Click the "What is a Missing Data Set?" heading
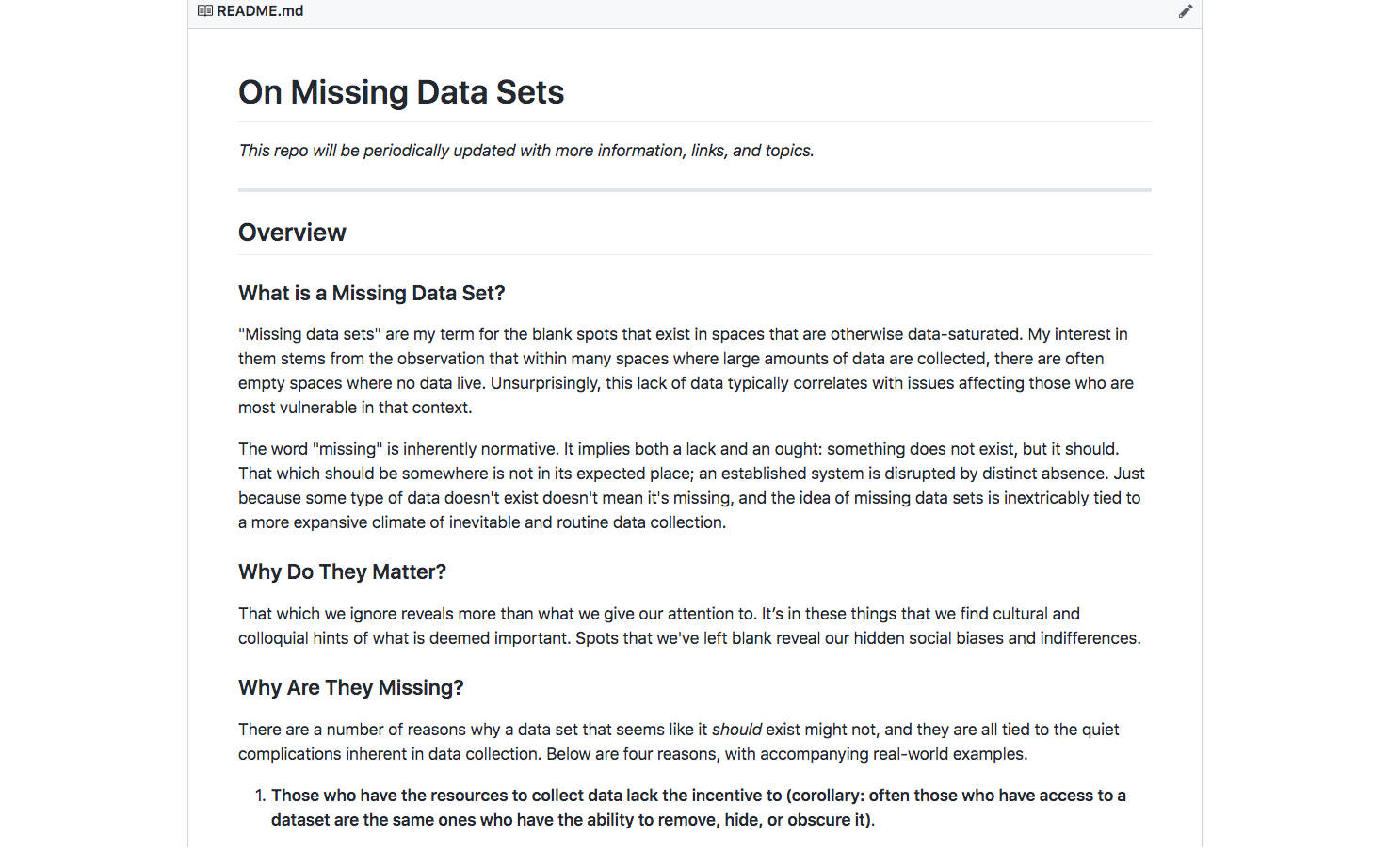This screenshot has width=1373, height=868. pos(372,294)
